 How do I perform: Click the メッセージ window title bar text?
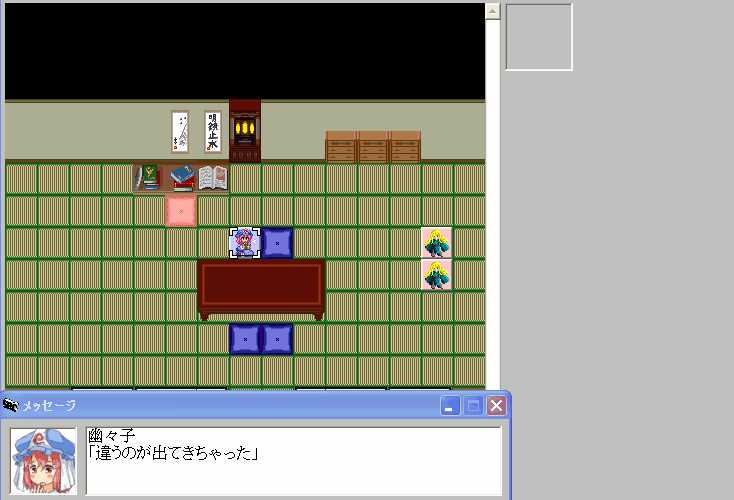[49, 405]
